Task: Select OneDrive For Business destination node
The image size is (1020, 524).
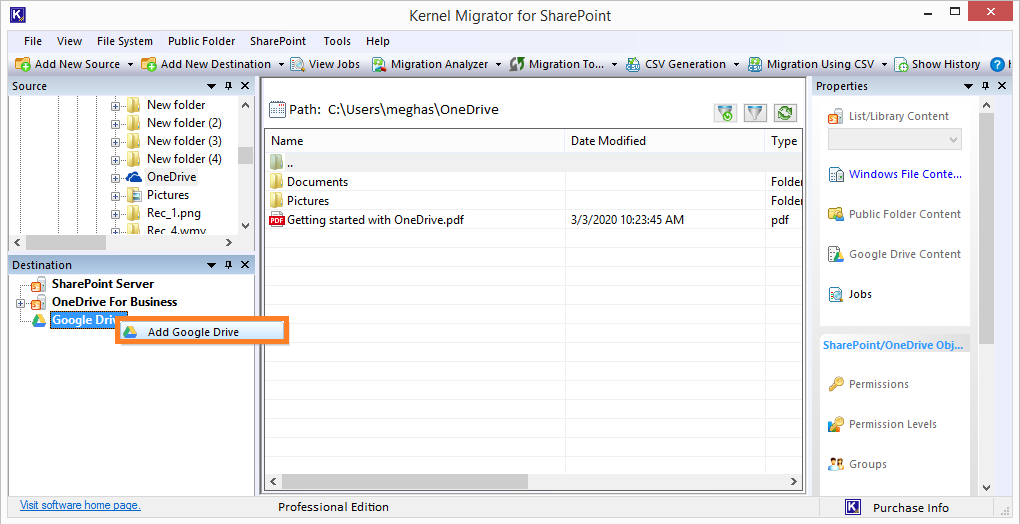Action: pyautogui.click(x=114, y=302)
